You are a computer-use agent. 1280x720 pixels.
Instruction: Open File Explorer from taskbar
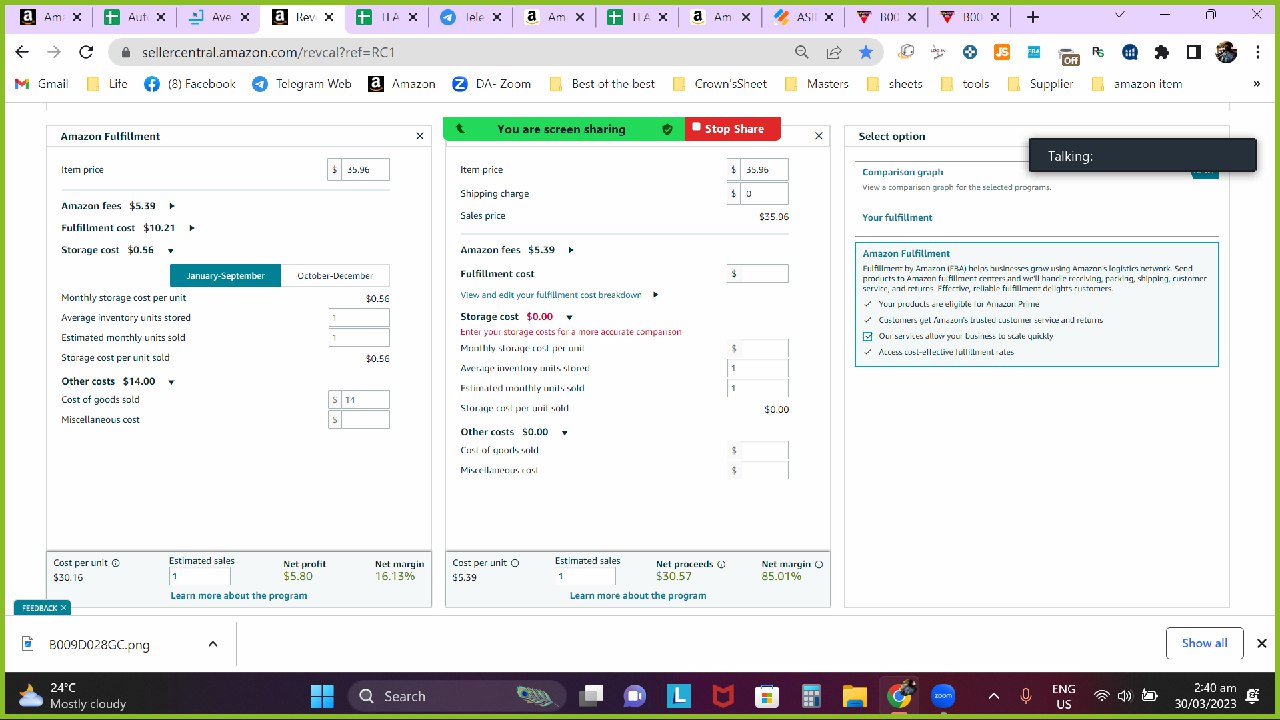coord(854,696)
